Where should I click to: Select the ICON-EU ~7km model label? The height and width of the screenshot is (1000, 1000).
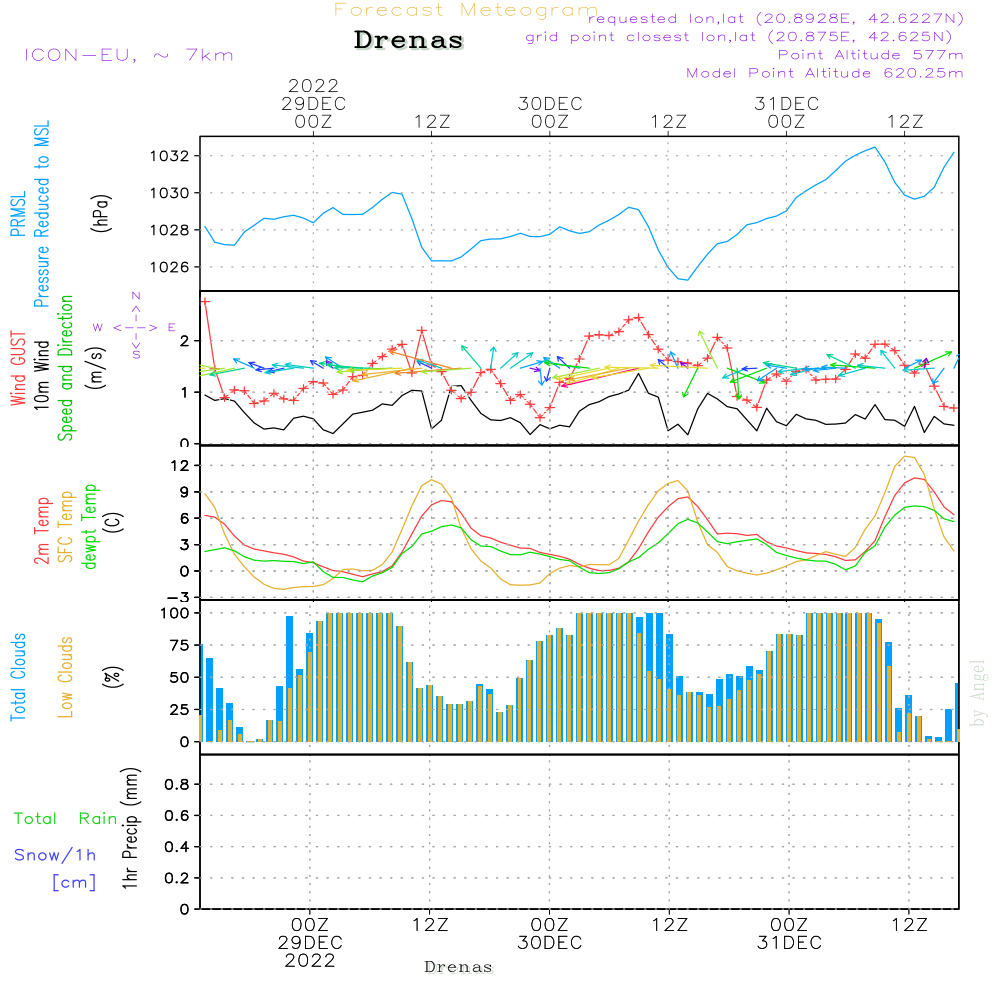click(x=128, y=55)
